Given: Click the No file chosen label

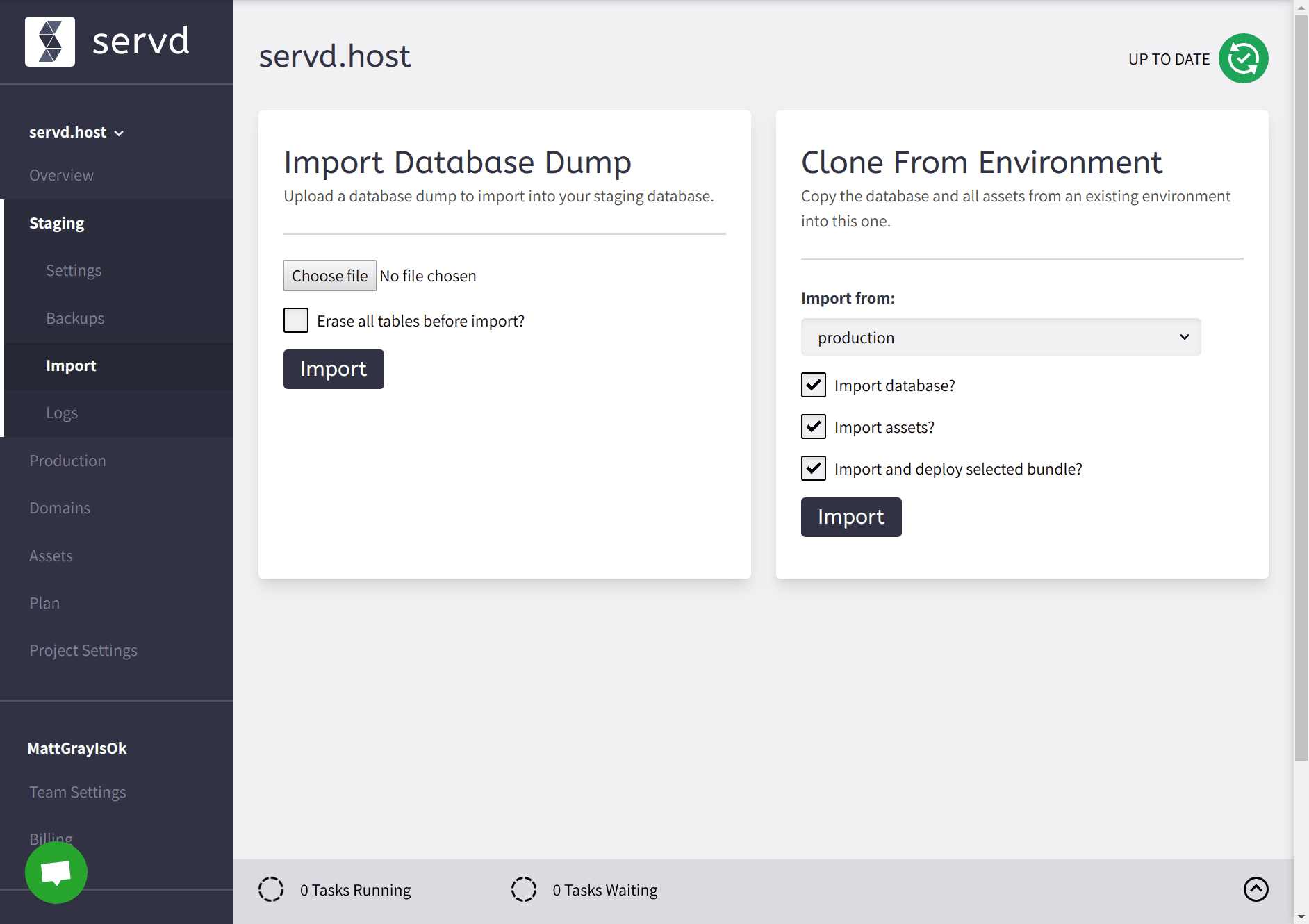Looking at the screenshot, I should coord(428,276).
